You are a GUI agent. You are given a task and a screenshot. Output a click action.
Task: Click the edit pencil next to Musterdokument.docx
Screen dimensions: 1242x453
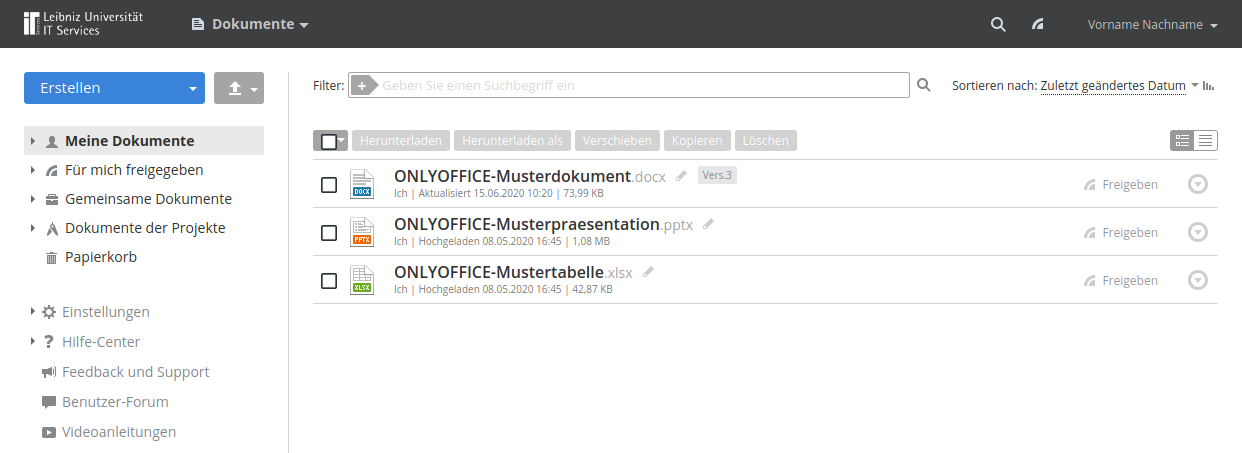pos(682,176)
